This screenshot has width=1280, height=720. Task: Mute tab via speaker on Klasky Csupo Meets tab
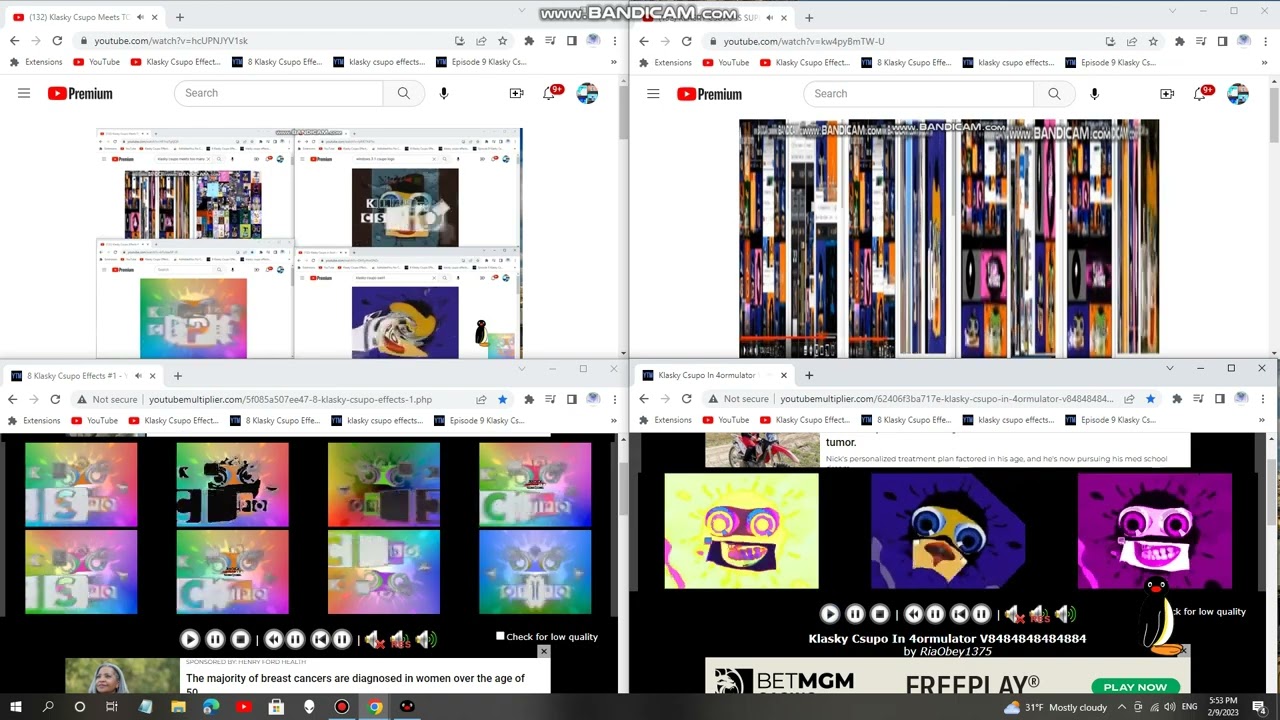139,17
